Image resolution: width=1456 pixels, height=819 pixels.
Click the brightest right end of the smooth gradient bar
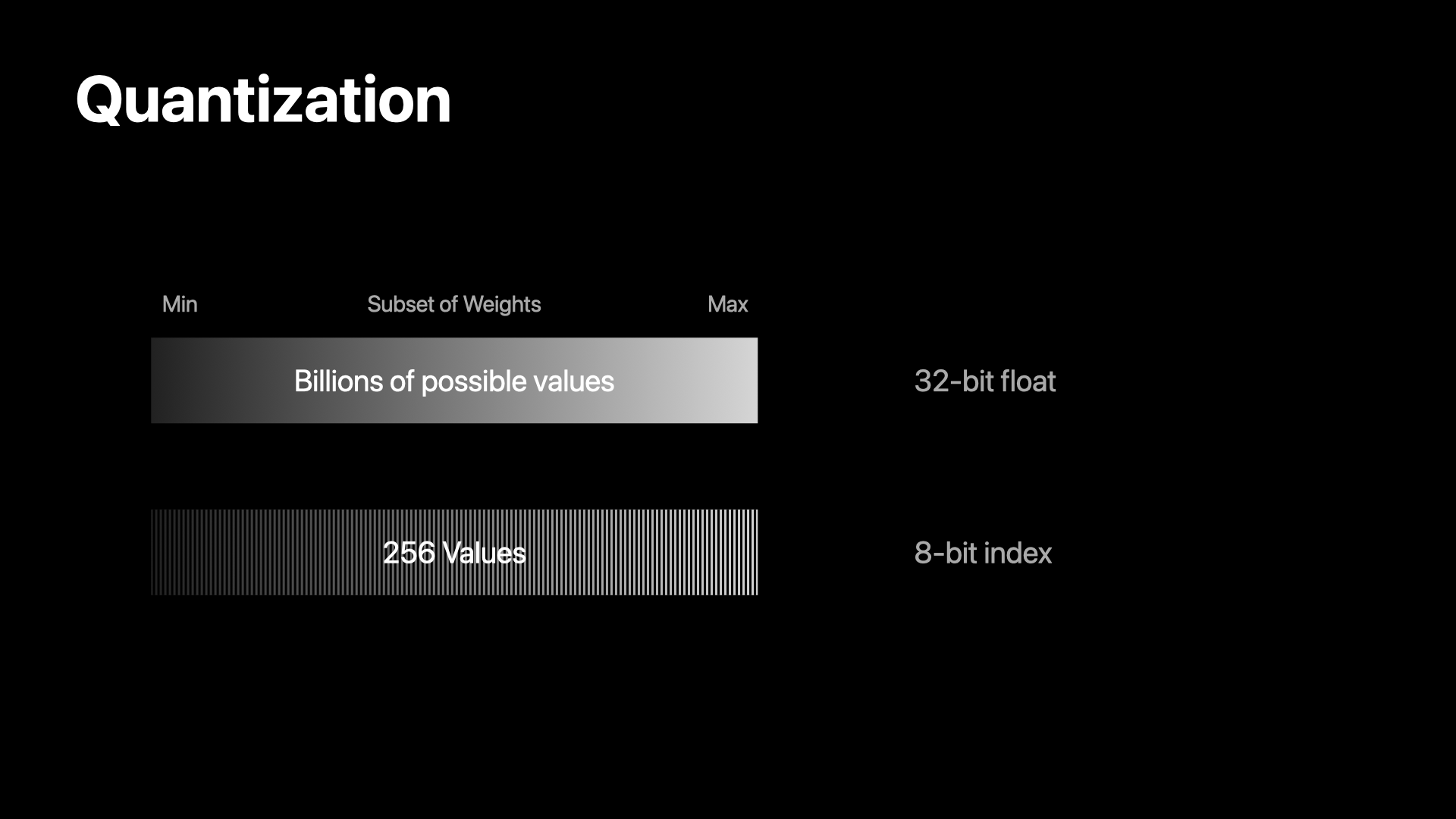pyautogui.click(x=746, y=381)
